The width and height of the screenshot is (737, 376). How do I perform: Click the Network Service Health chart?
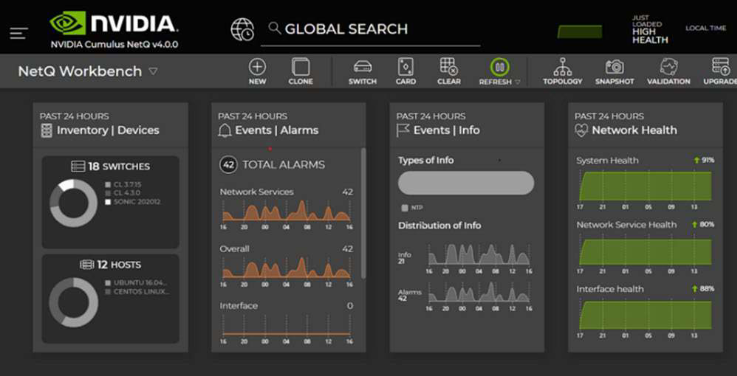(645, 252)
